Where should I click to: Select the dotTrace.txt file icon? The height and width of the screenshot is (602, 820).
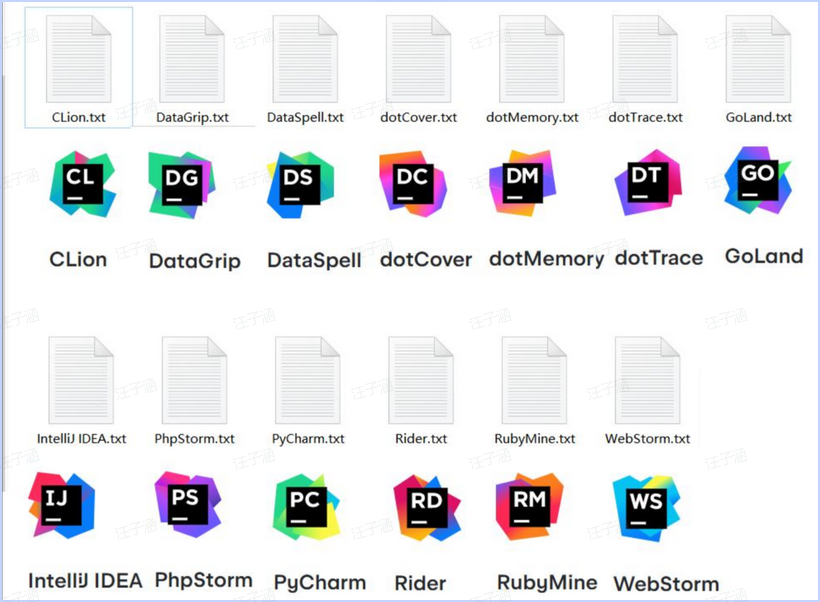pyautogui.click(x=645, y=59)
